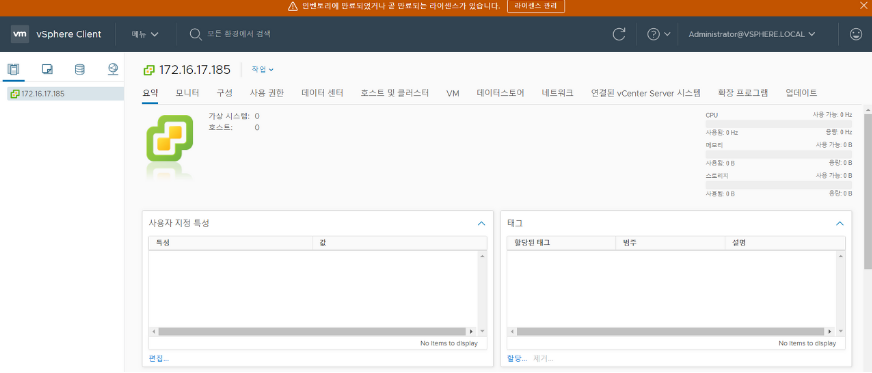872x373 pixels.
Task: Open the Networking inventory icon
Action: tap(113, 69)
